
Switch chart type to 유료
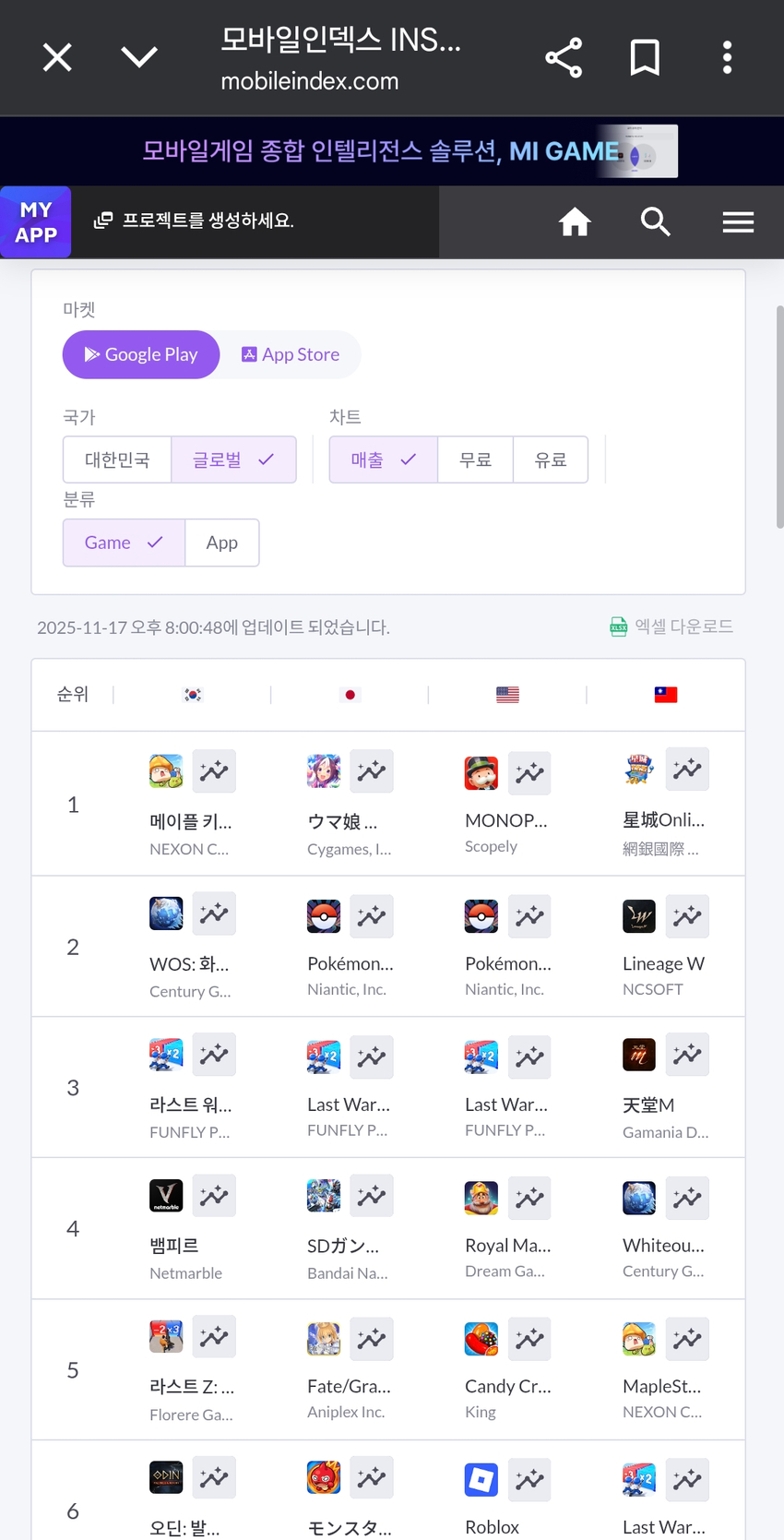551,460
